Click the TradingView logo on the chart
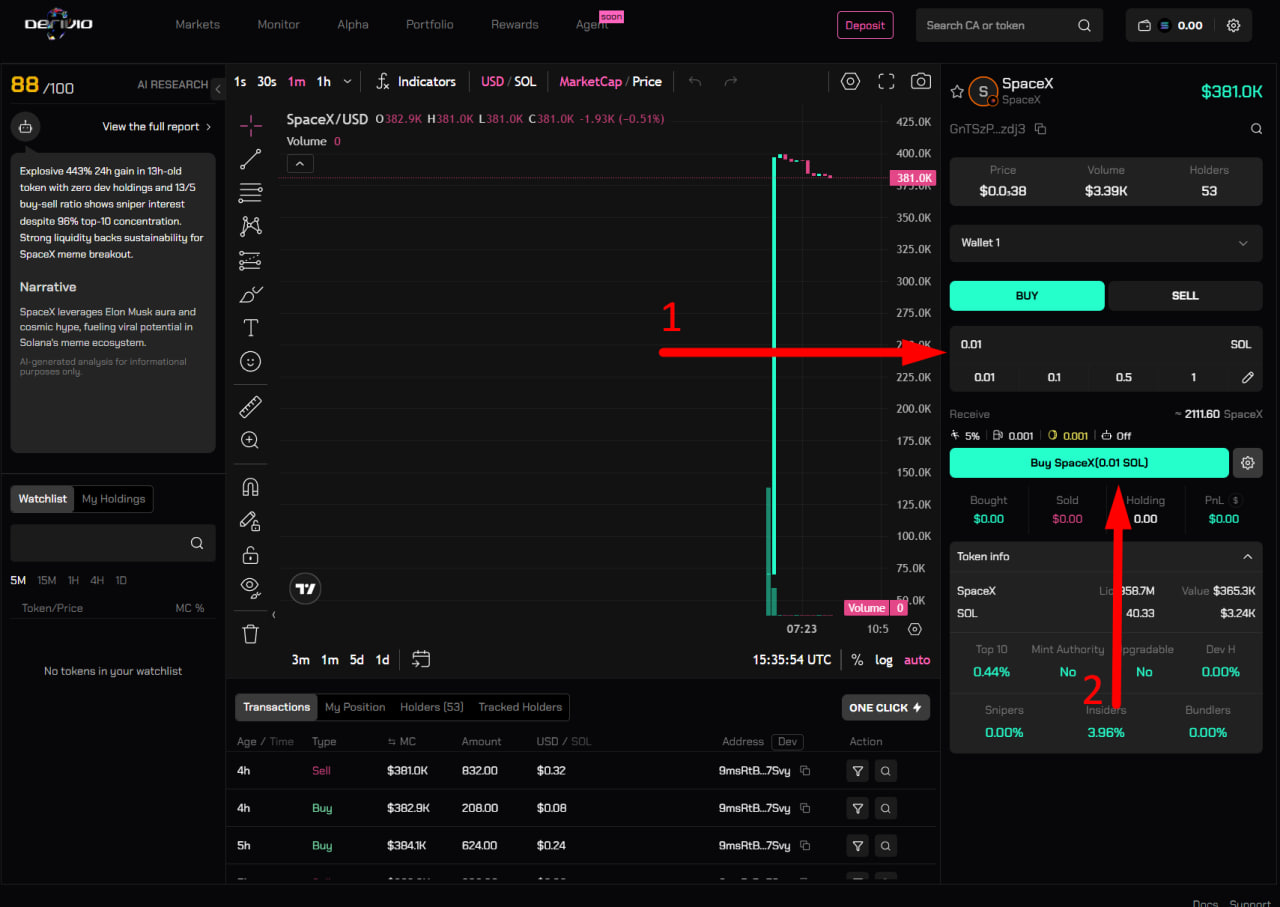The width and height of the screenshot is (1280, 907). 306,589
